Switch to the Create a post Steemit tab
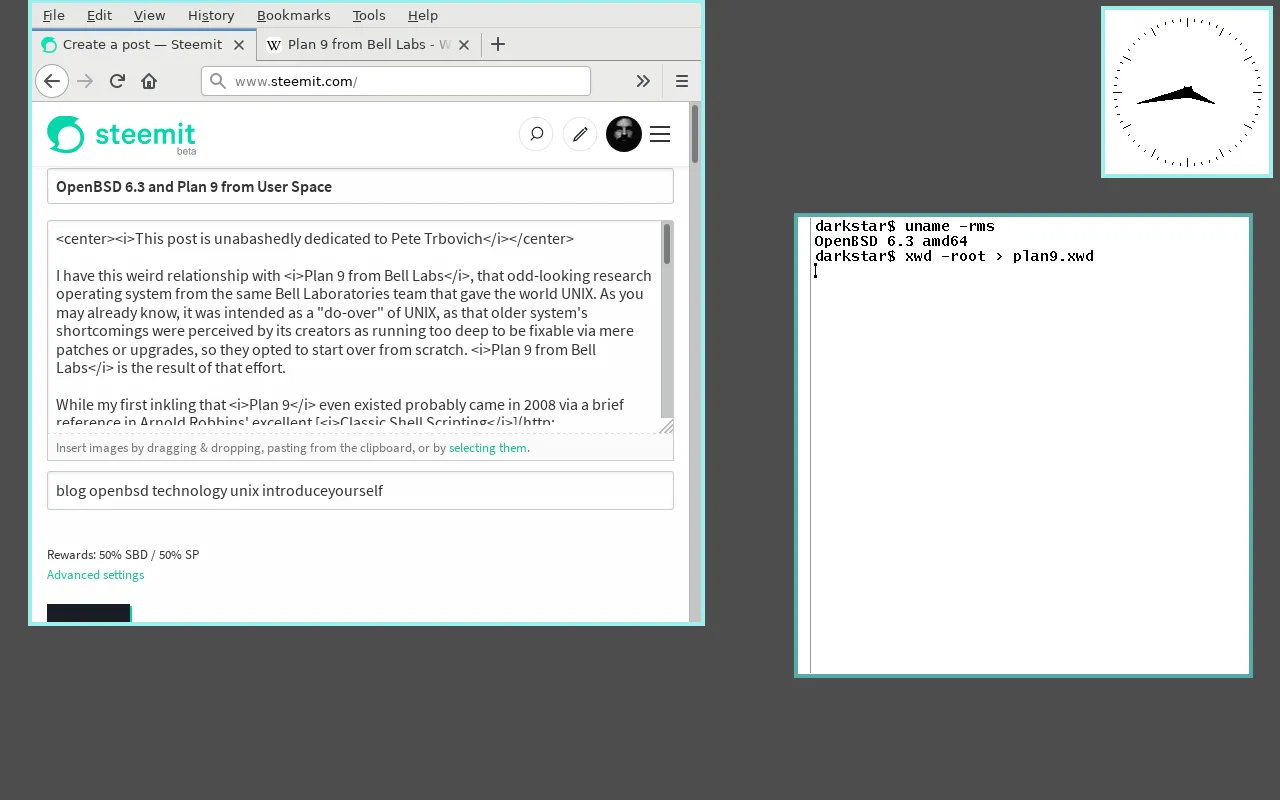This screenshot has width=1280, height=800. tap(143, 44)
